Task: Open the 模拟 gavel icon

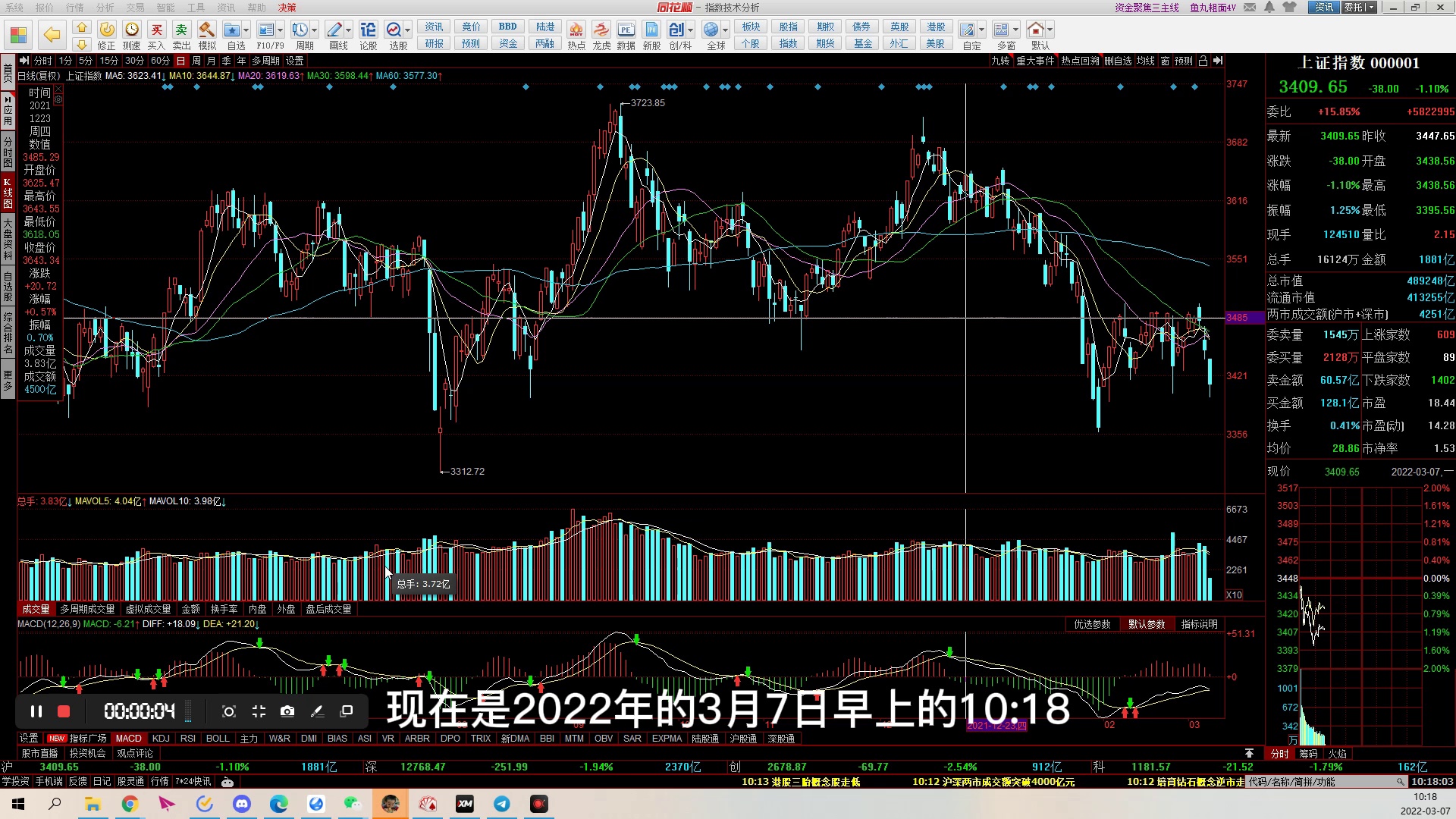Action: pyautogui.click(x=206, y=30)
